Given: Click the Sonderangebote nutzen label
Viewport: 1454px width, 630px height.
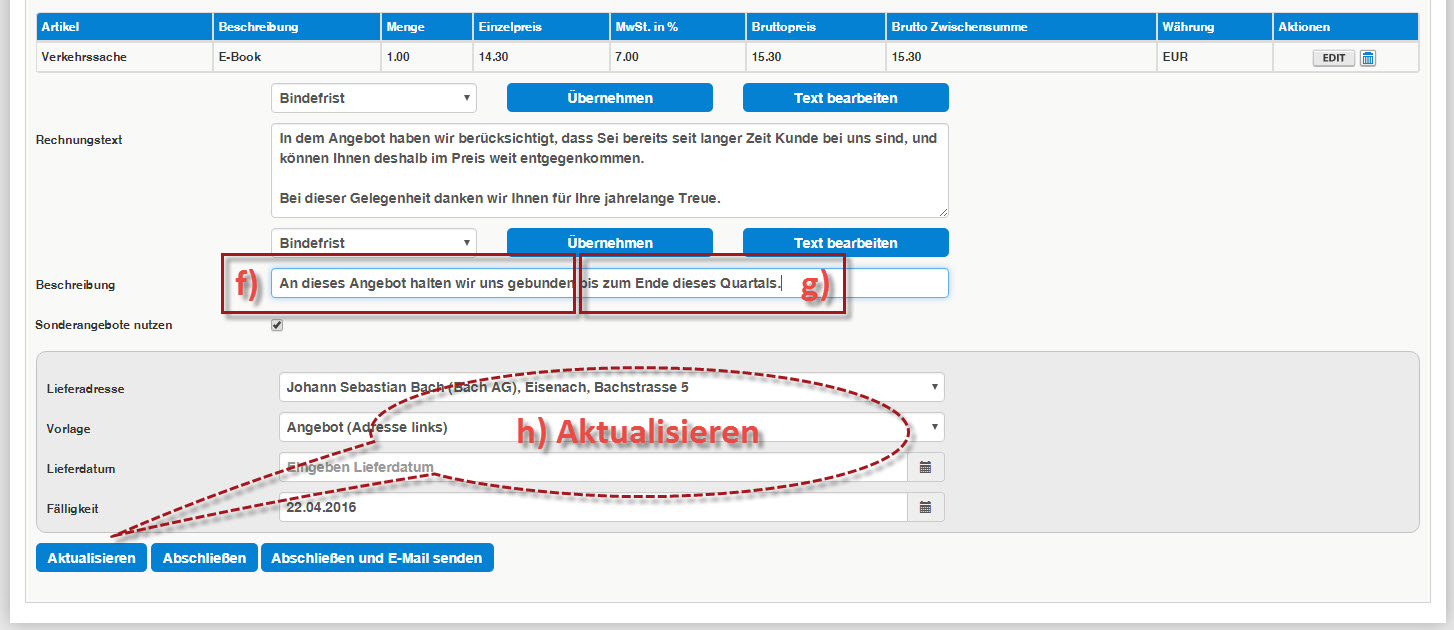Looking at the screenshot, I should [104, 325].
